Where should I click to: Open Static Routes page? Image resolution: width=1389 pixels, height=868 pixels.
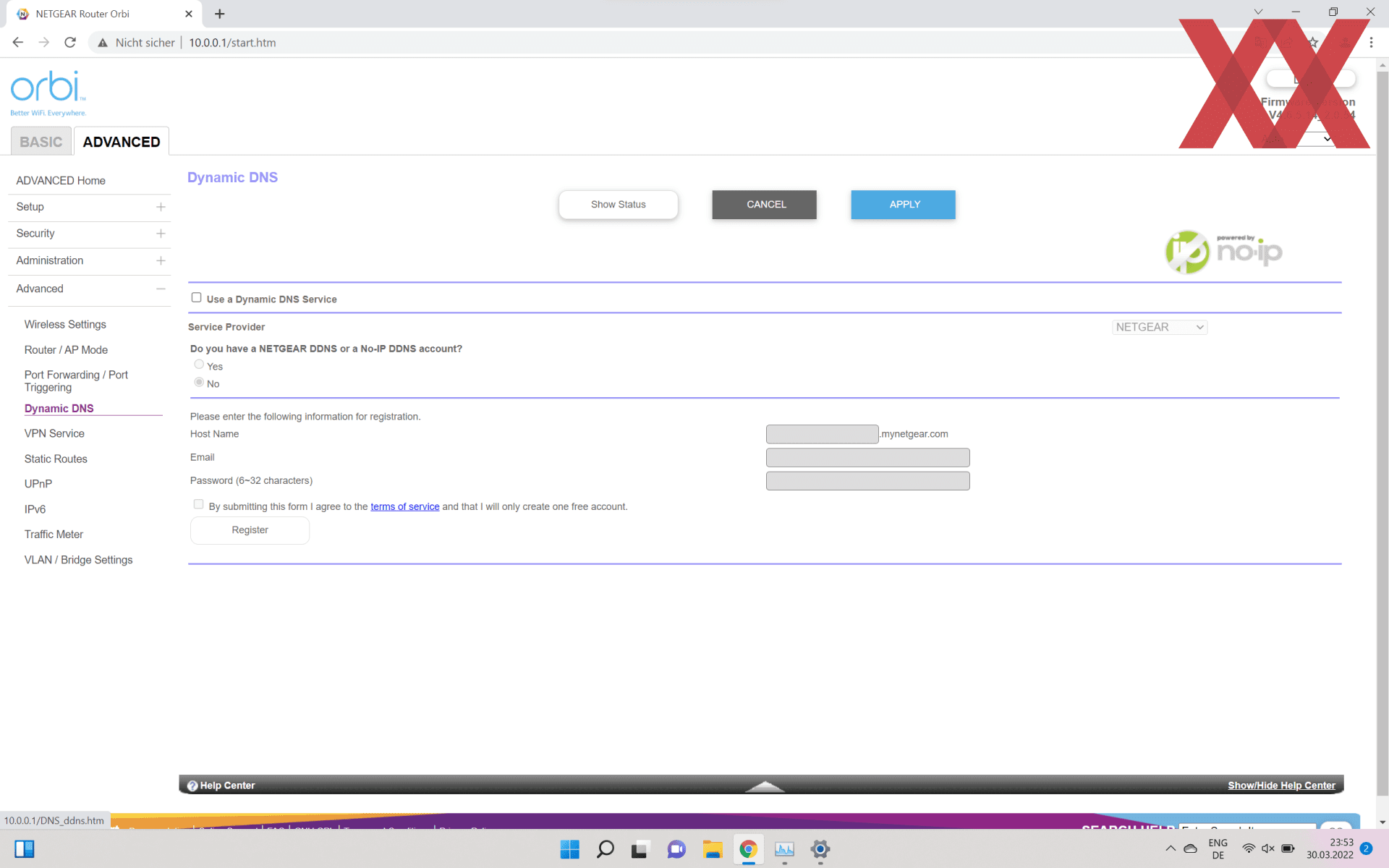pos(56,459)
